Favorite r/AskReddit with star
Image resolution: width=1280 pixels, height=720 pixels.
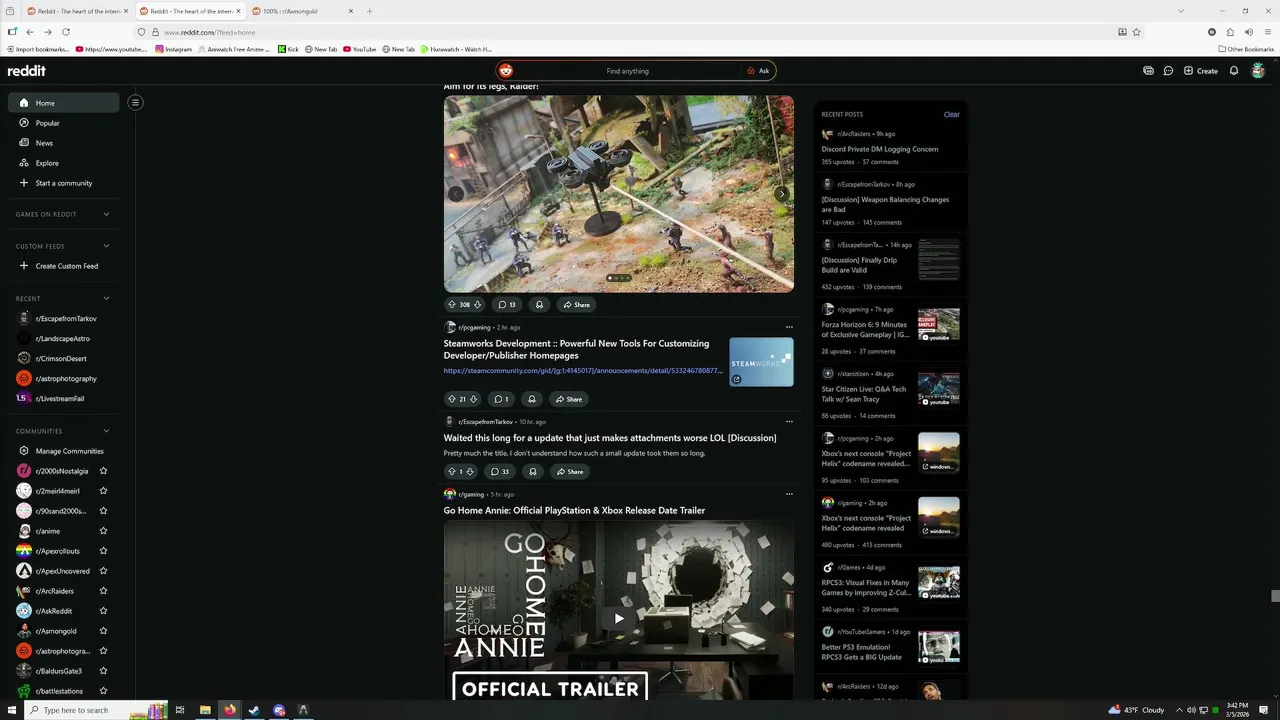pos(103,611)
